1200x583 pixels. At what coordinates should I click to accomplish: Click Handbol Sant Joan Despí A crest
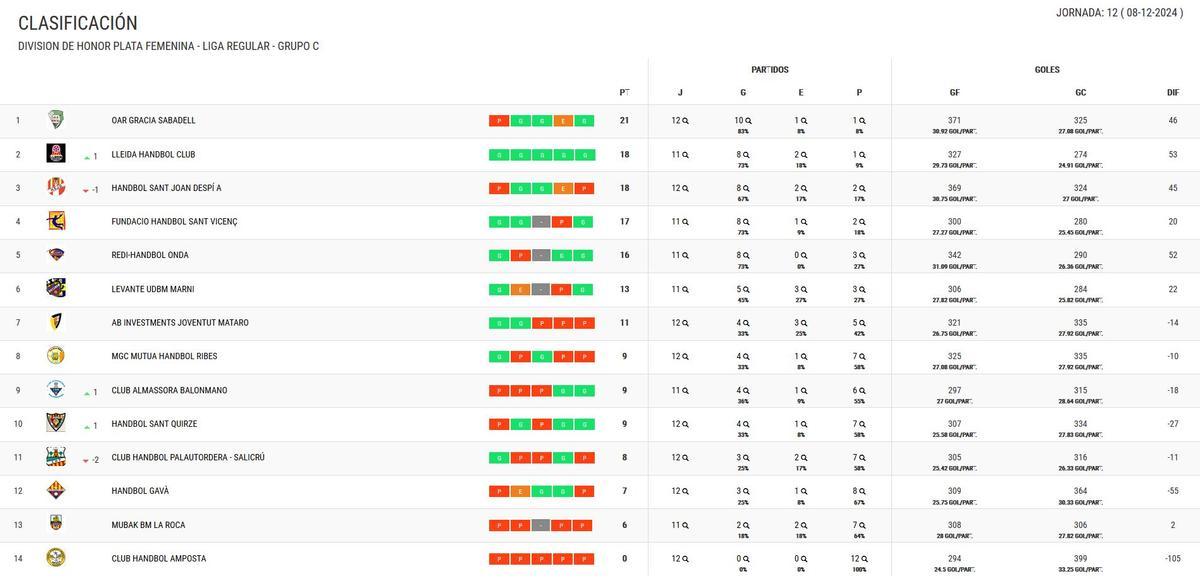[56, 188]
